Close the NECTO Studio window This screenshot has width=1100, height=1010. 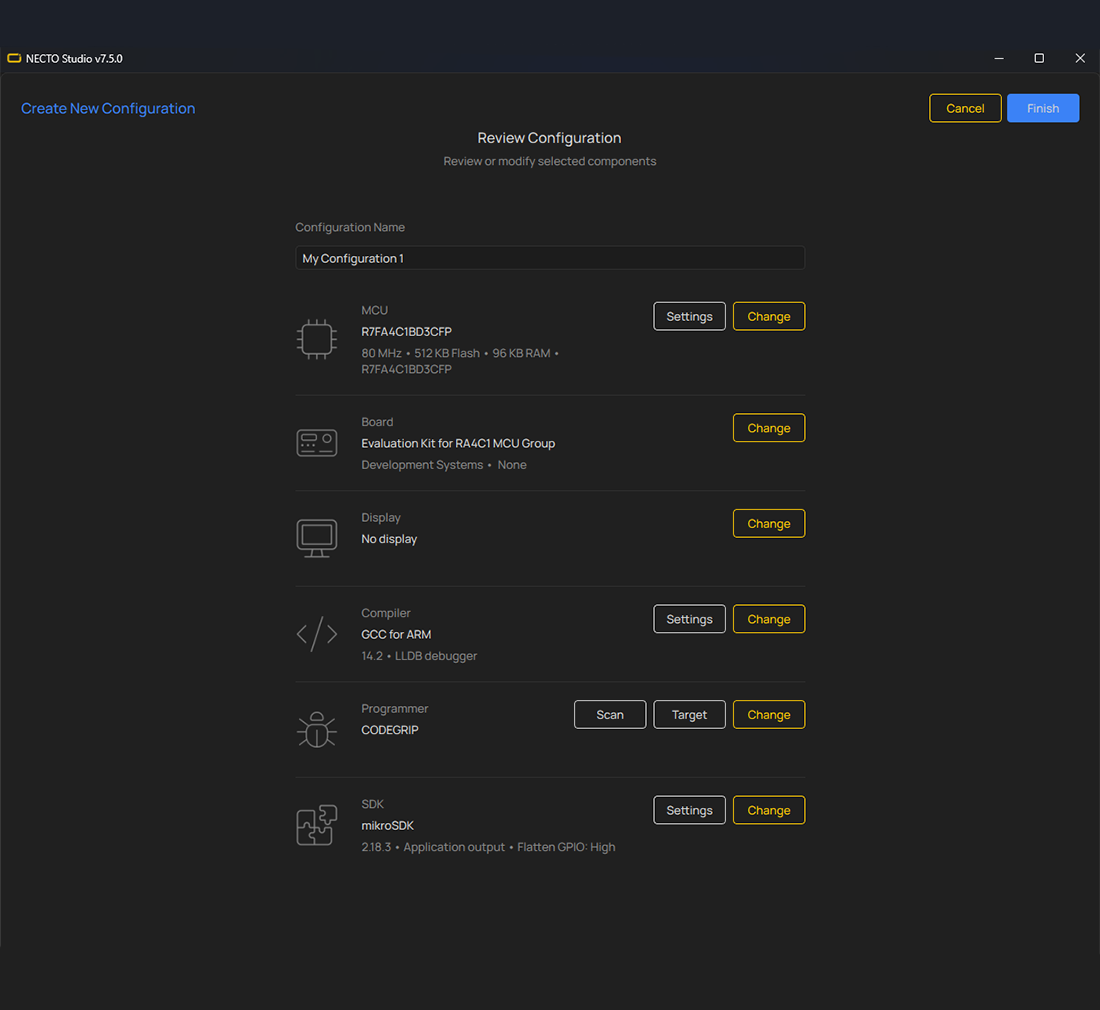[x=1080, y=58]
